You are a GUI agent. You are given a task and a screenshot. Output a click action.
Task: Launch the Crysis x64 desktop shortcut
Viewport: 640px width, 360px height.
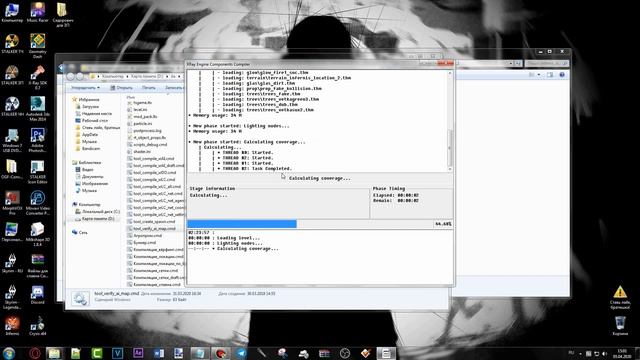pos(38,326)
